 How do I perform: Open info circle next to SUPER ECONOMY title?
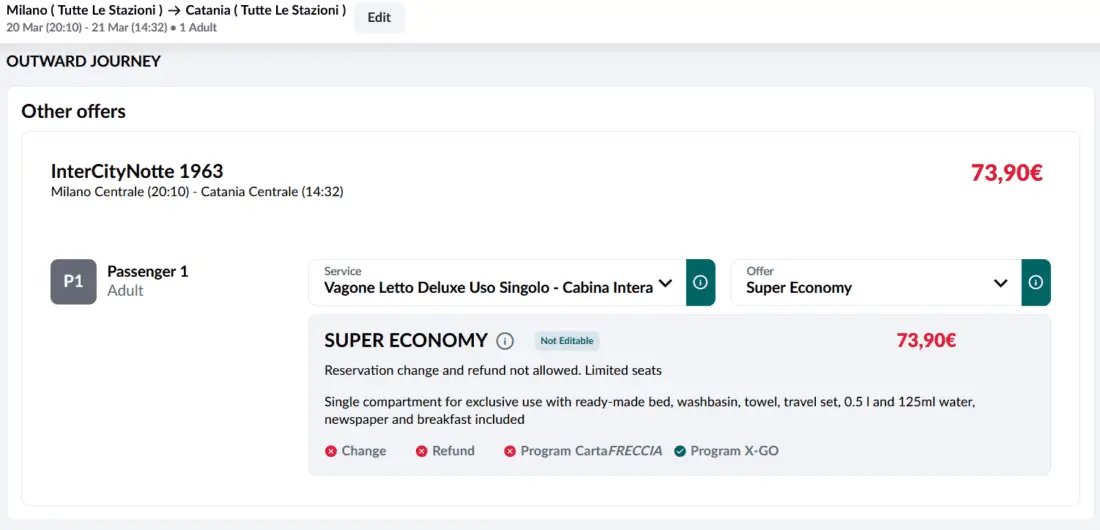[x=505, y=341]
